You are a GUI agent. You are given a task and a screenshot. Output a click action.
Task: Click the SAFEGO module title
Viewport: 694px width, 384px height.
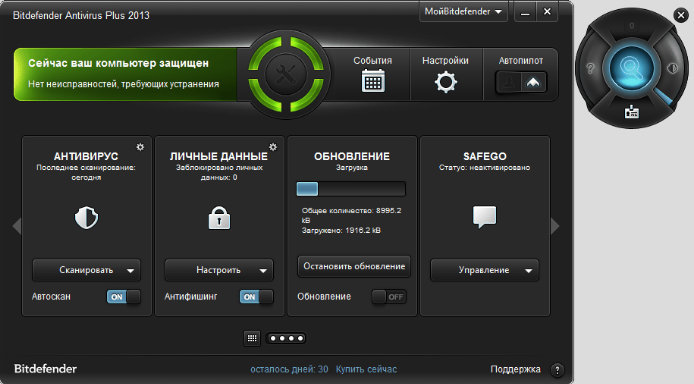click(485, 156)
